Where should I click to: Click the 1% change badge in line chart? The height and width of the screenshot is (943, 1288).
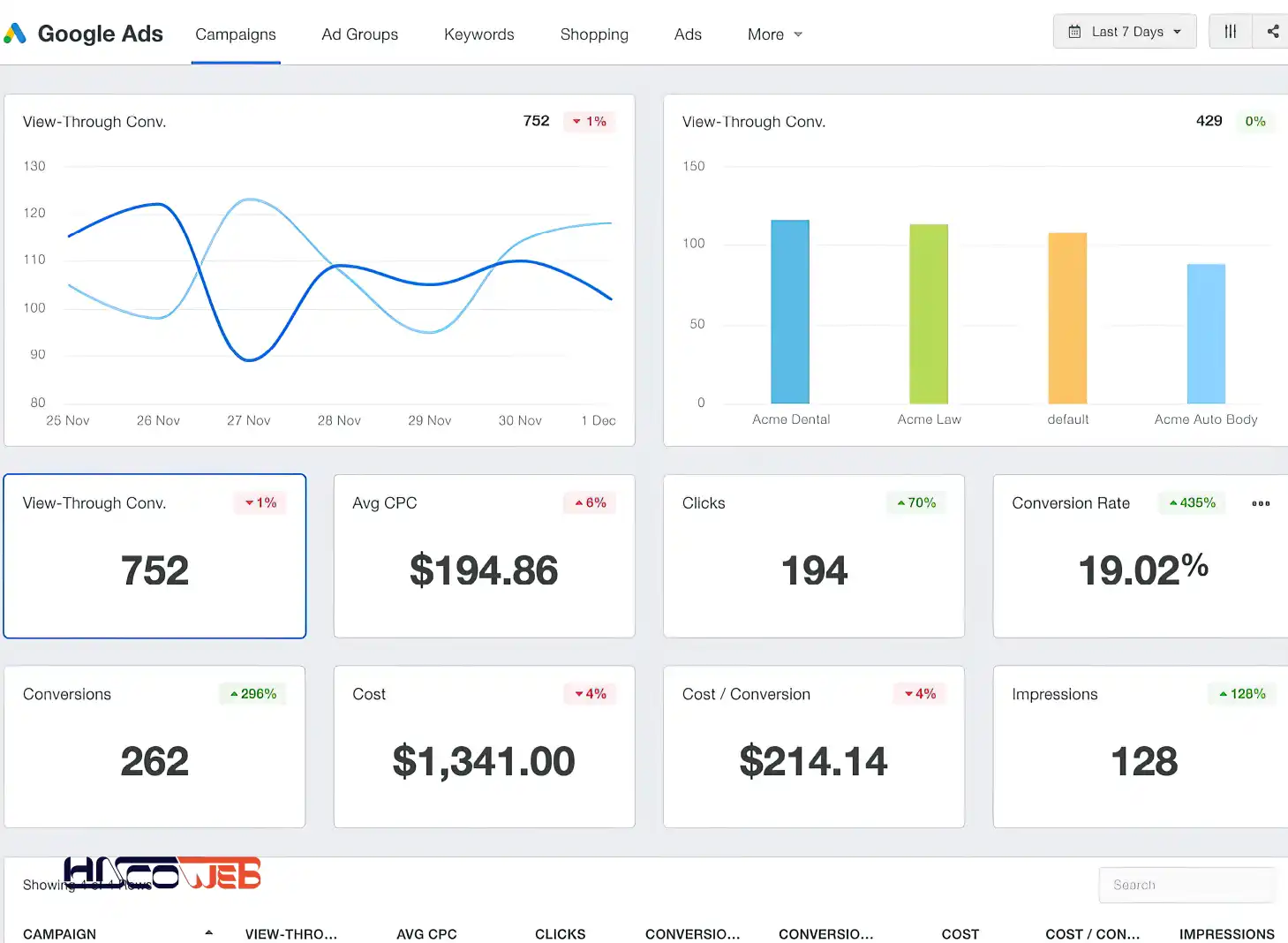pos(589,122)
